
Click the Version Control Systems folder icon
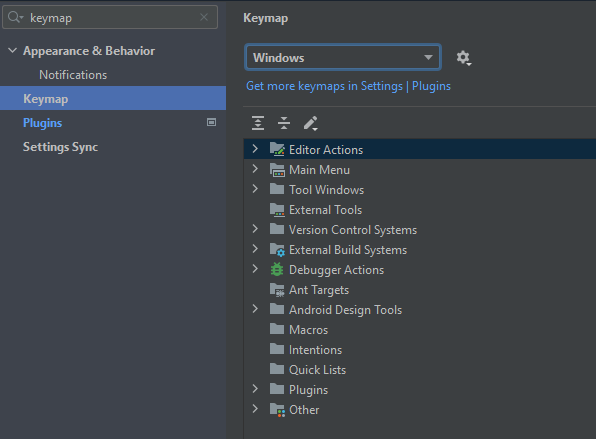click(x=277, y=229)
